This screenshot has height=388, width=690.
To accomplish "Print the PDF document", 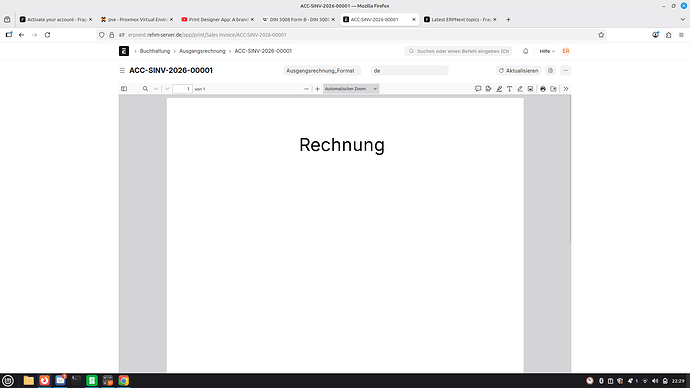I will [x=543, y=89].
